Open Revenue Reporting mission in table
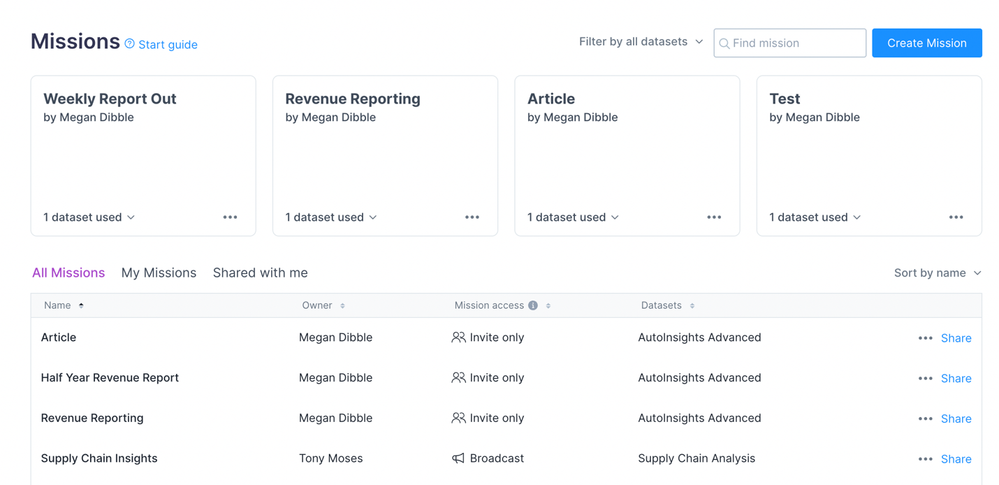This screenshot has width=999, height=485. pos(92,418)
